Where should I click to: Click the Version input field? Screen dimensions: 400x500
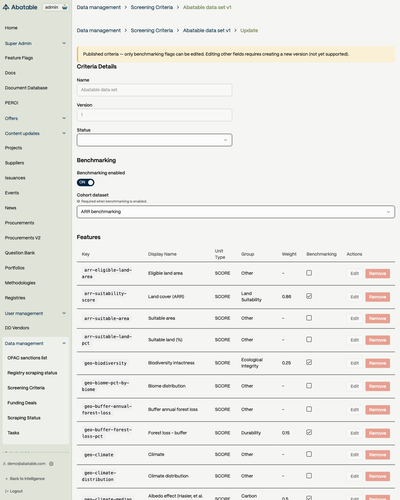(x=154, y=115)
